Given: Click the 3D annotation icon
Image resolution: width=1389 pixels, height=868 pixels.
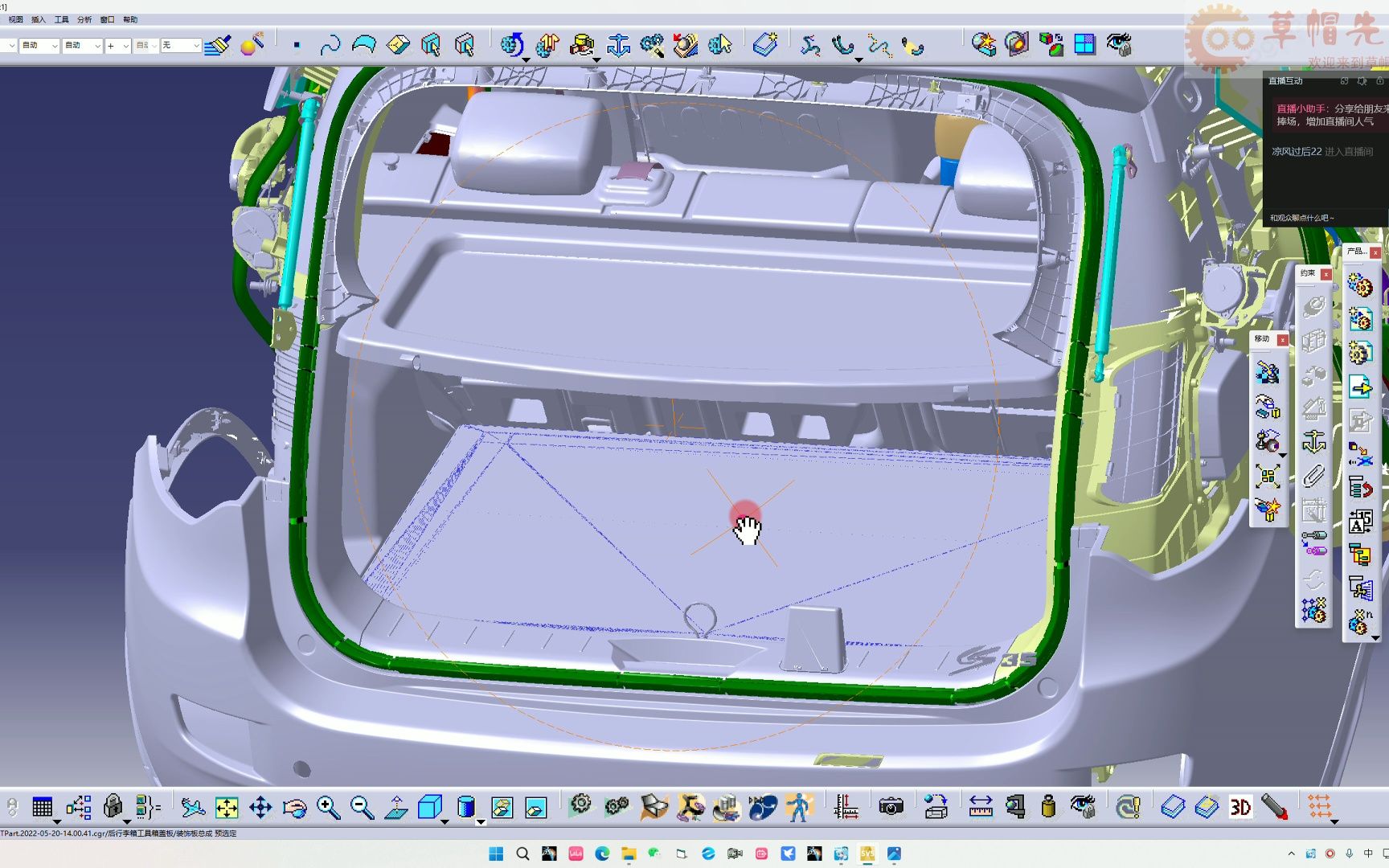Looking at the screenshot, I should click(x=1240, y=806).
